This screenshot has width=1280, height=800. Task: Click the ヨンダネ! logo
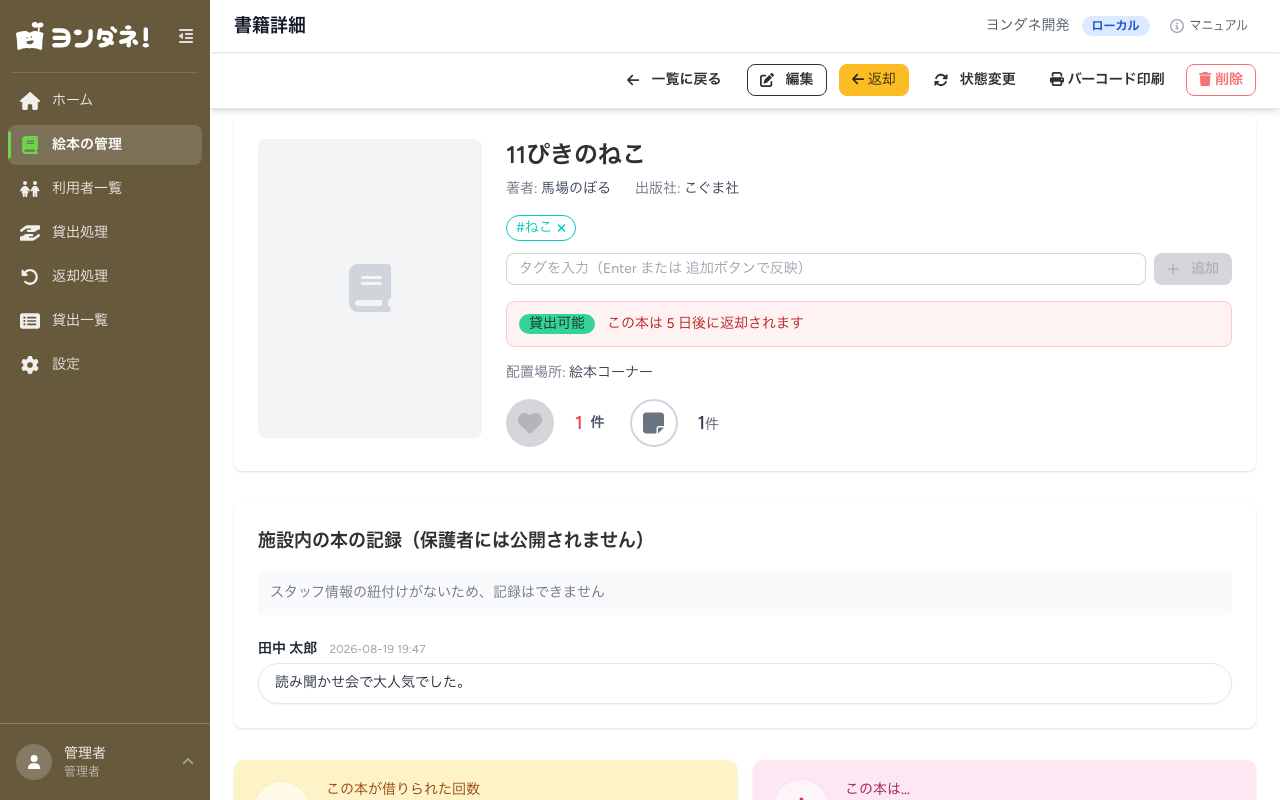(x=83, y=36)
